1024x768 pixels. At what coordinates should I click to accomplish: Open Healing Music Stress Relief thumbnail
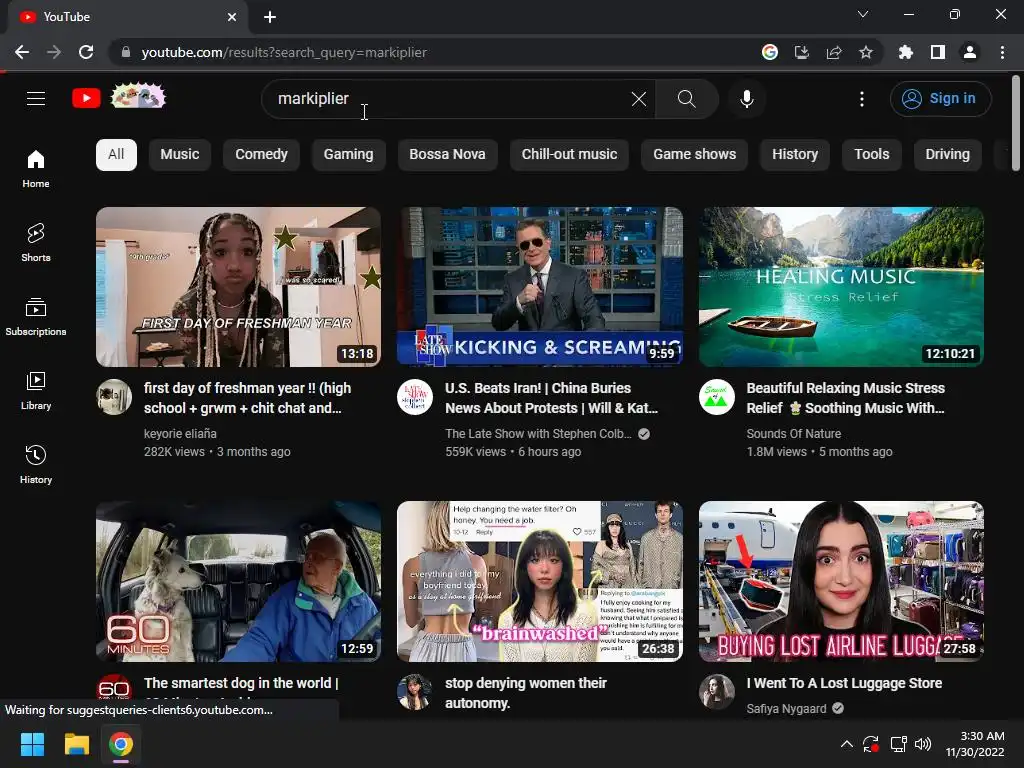tap(841, 287)
